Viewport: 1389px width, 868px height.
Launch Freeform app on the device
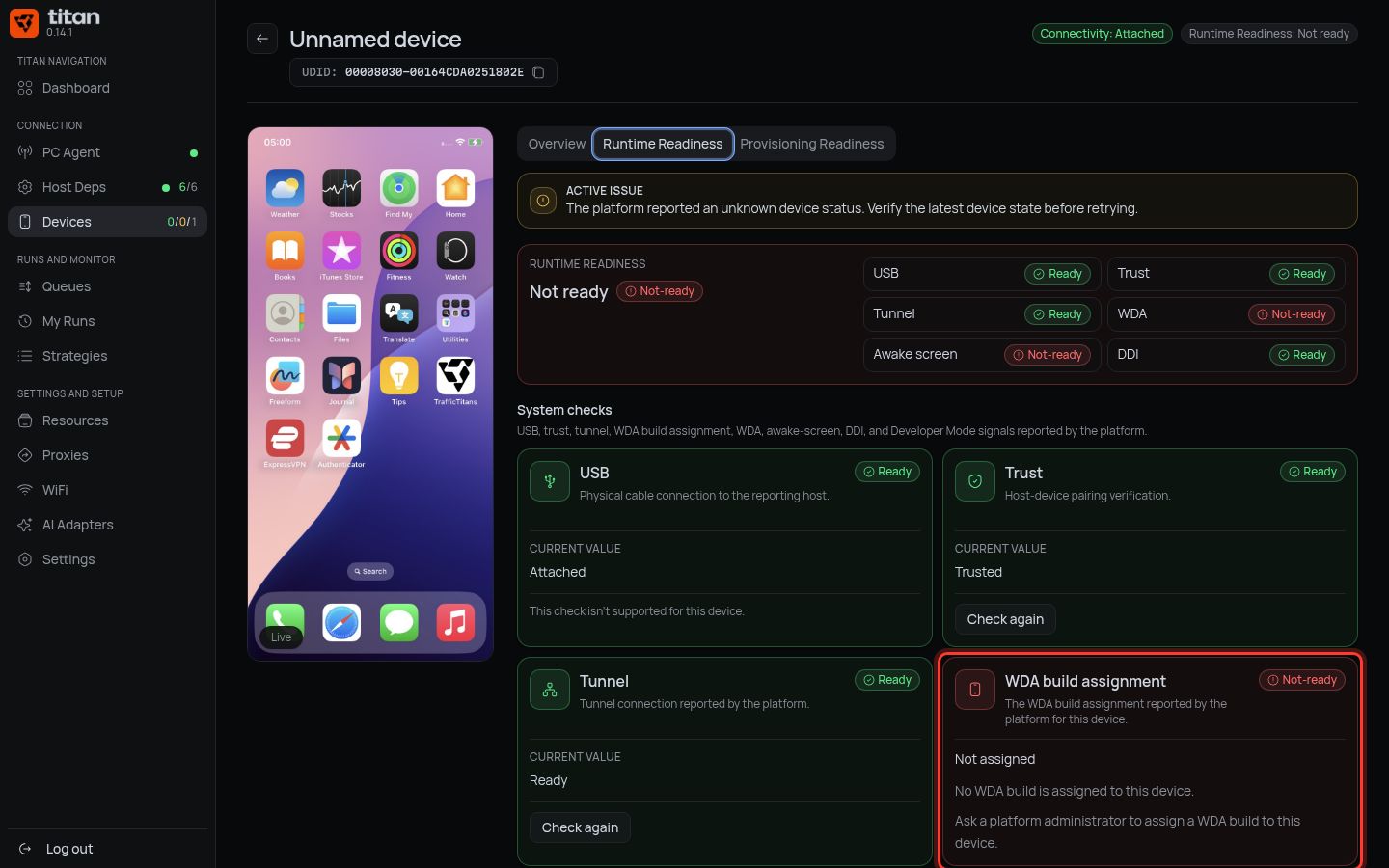[285, 375]
